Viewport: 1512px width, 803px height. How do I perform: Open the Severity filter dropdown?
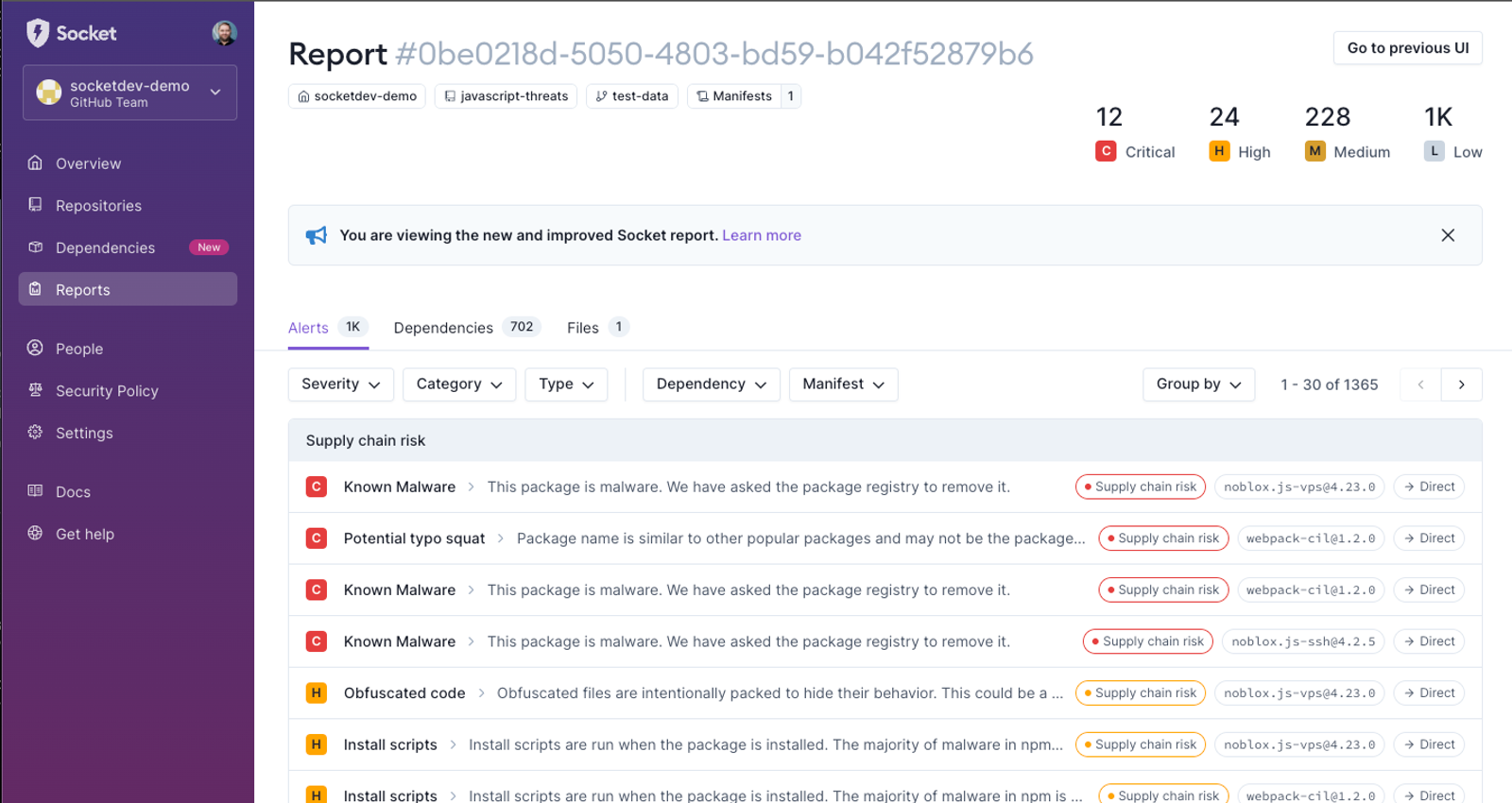(x=340, y=384)
